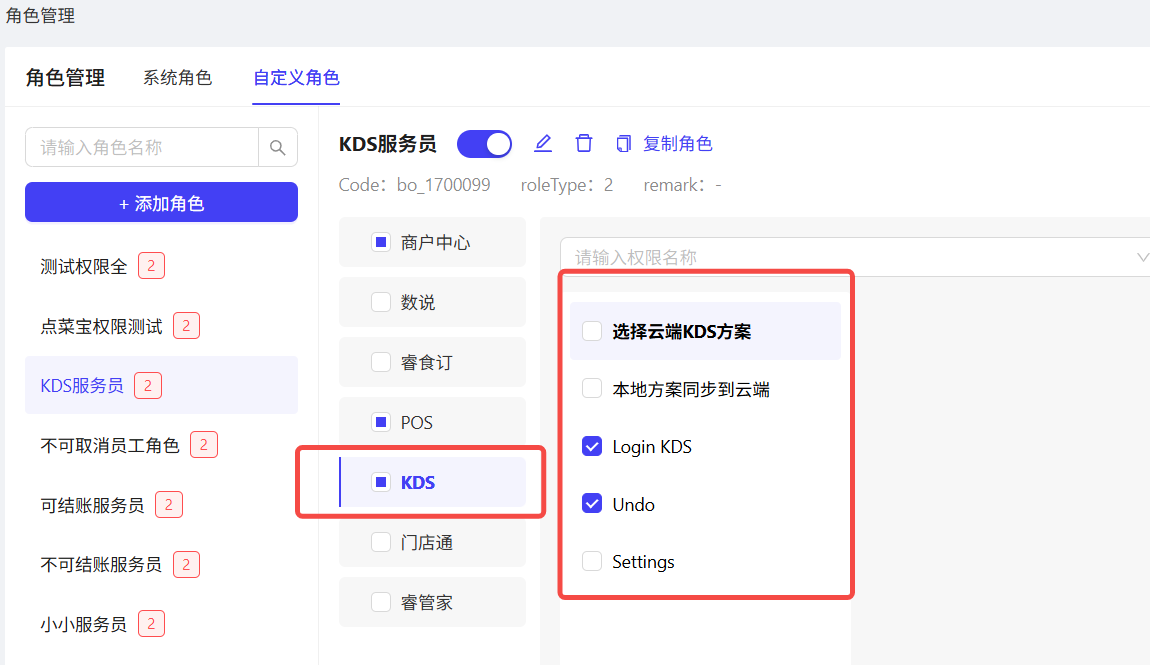Select the 测试权限全 role
This screenshot has width=1150, height=665.
(x=84, y=266)
